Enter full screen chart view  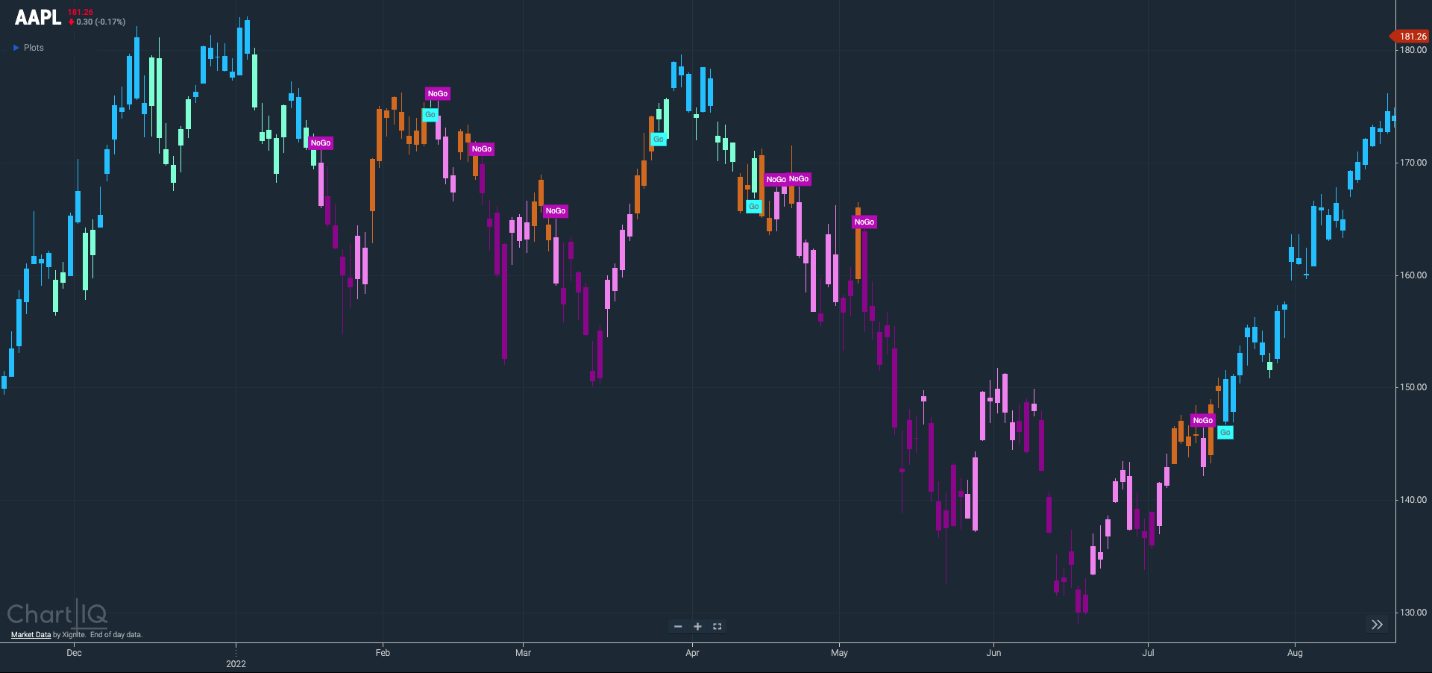pos(717,626)
